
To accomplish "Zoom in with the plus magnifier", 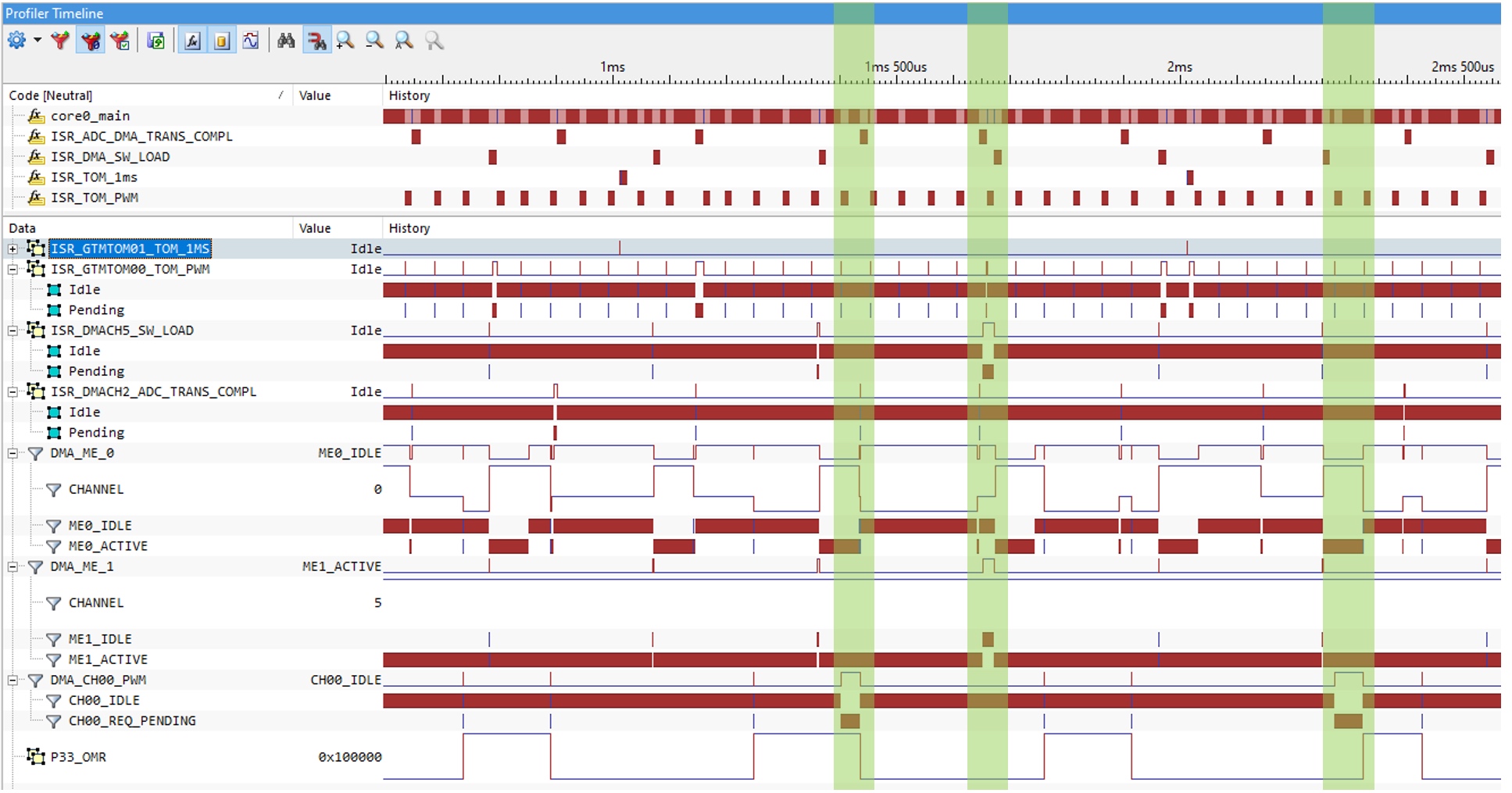I will [345, 41].
